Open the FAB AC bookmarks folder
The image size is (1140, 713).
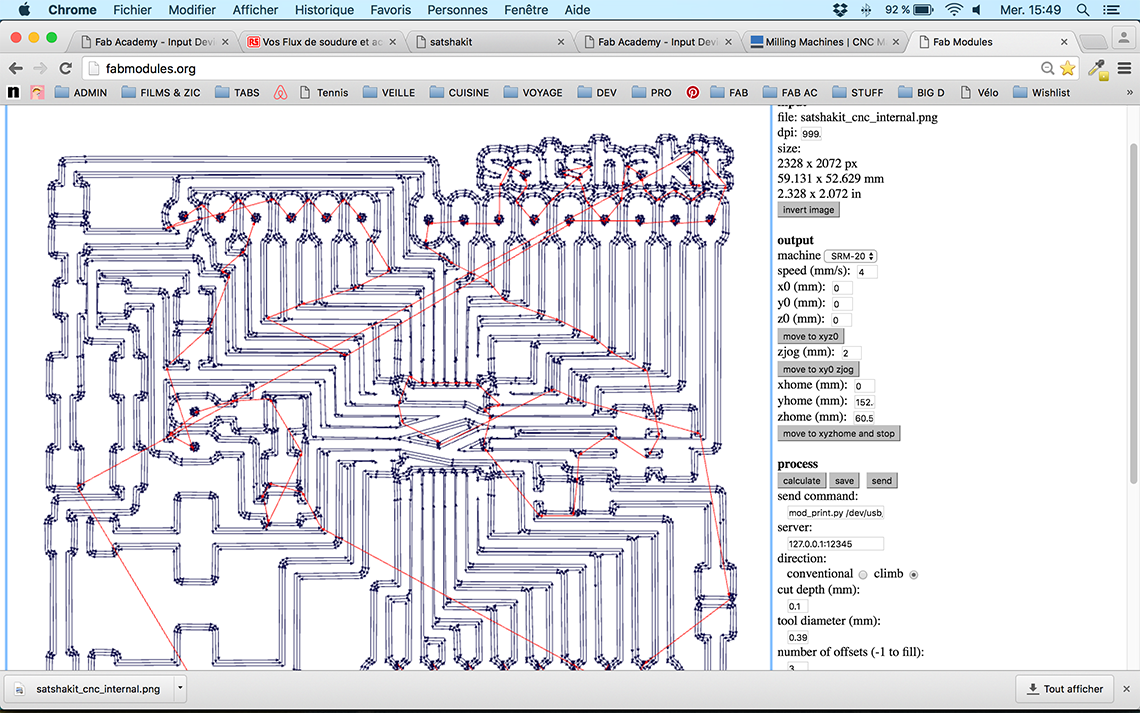(790, 92)
